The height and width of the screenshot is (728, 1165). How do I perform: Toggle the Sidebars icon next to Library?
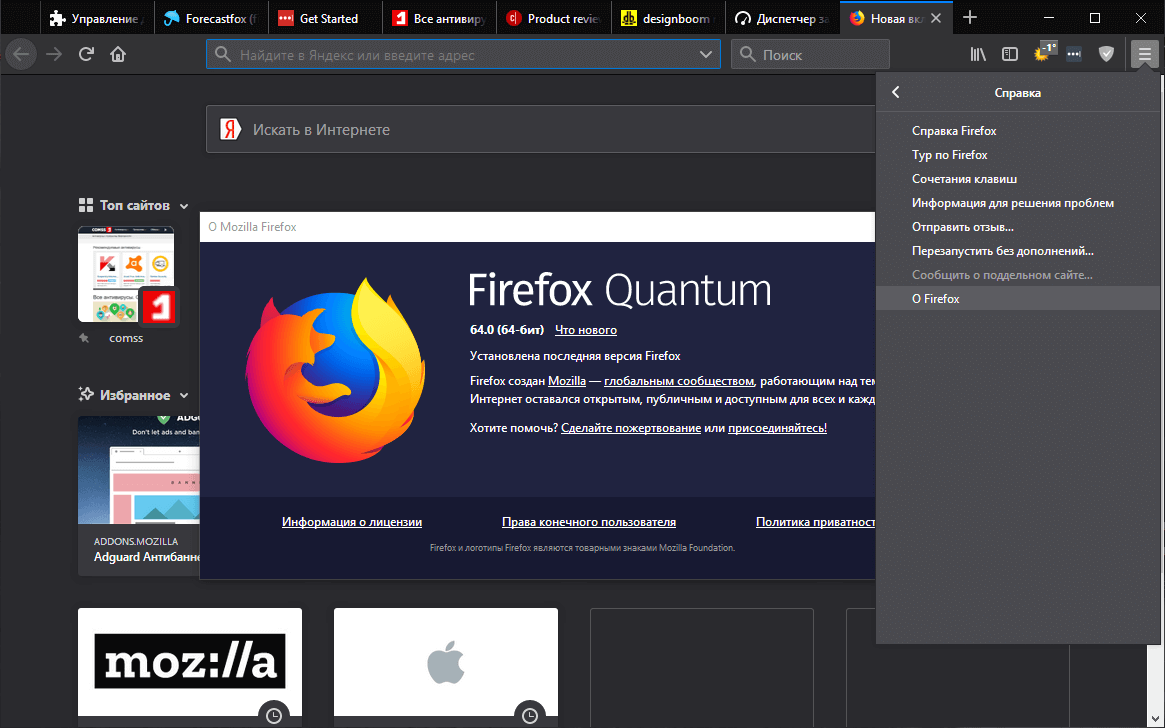(x=1010, y=54)
